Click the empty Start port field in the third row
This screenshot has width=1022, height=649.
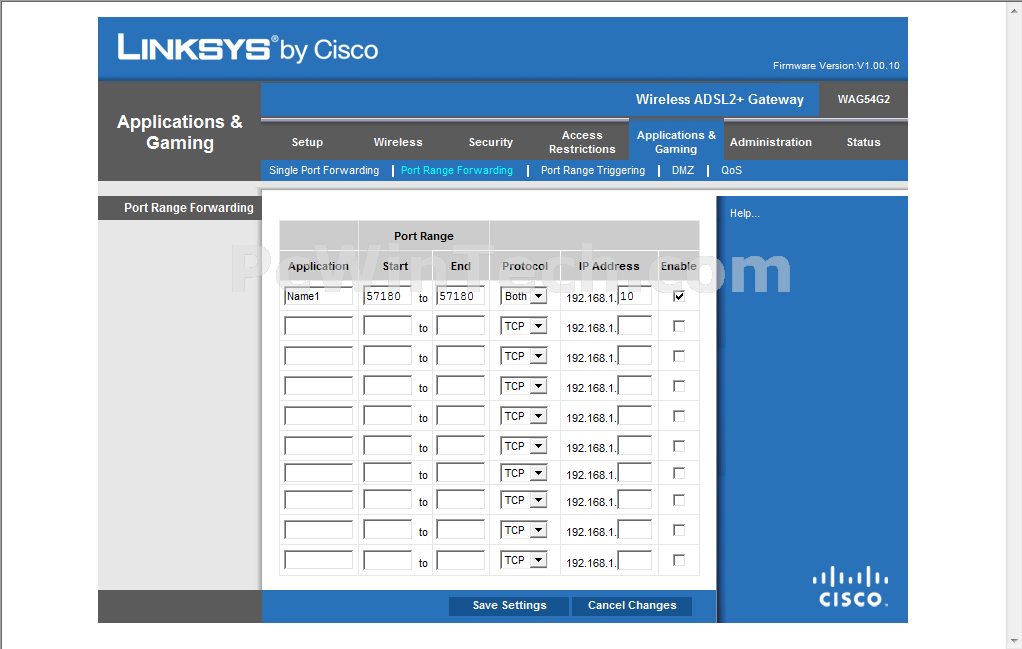coord(387,356)
